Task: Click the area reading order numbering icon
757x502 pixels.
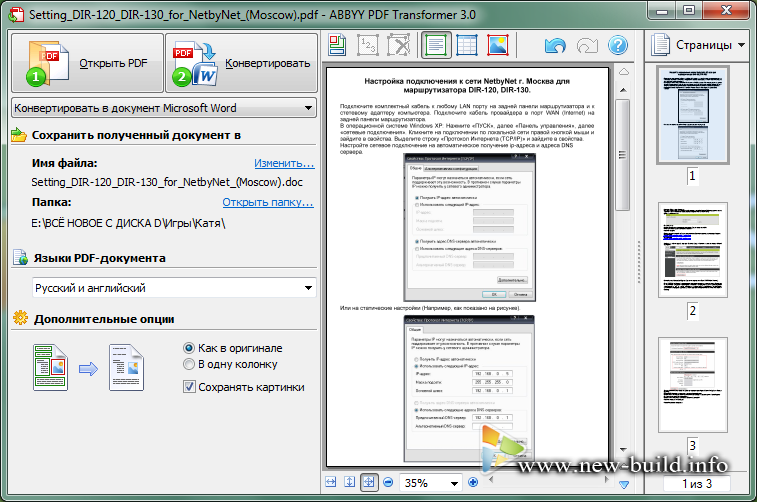Action: tap(368, 45)
